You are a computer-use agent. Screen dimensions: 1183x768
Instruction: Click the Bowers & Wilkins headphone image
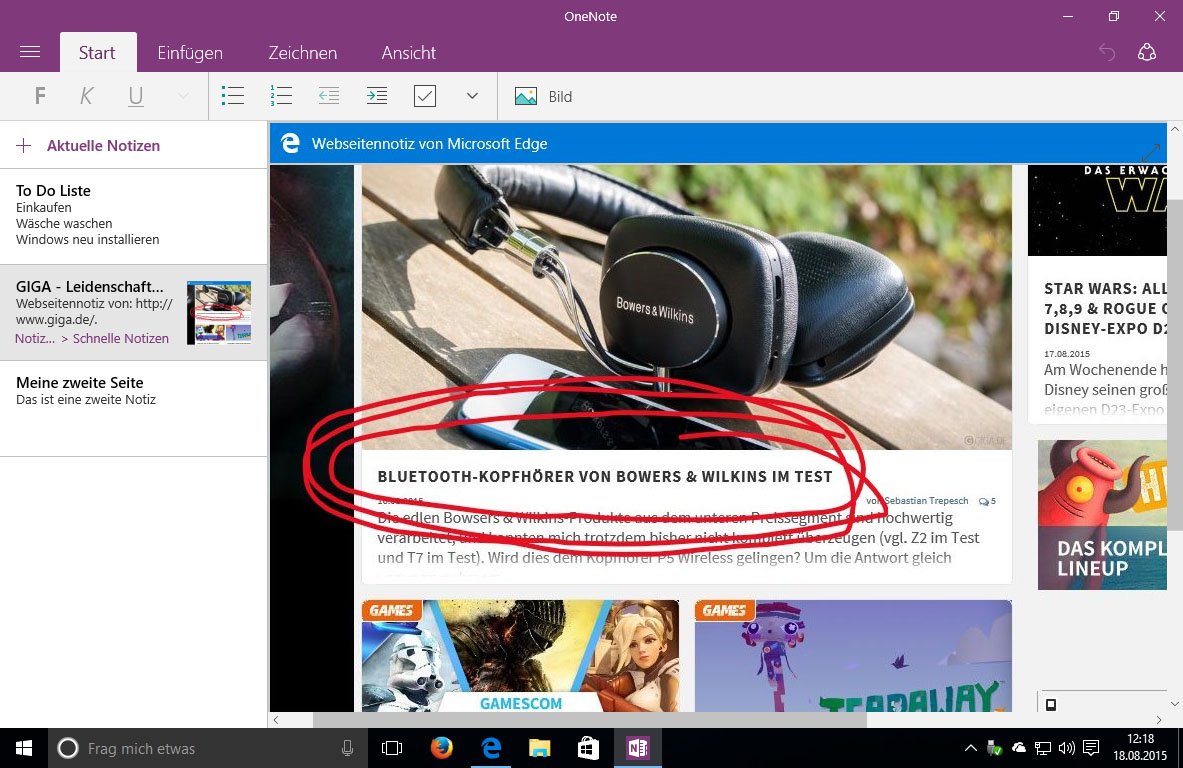pos(687,307)
